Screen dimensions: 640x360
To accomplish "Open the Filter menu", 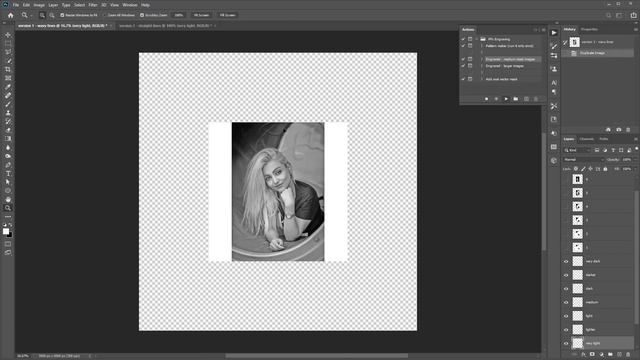I will coord(93,5).
